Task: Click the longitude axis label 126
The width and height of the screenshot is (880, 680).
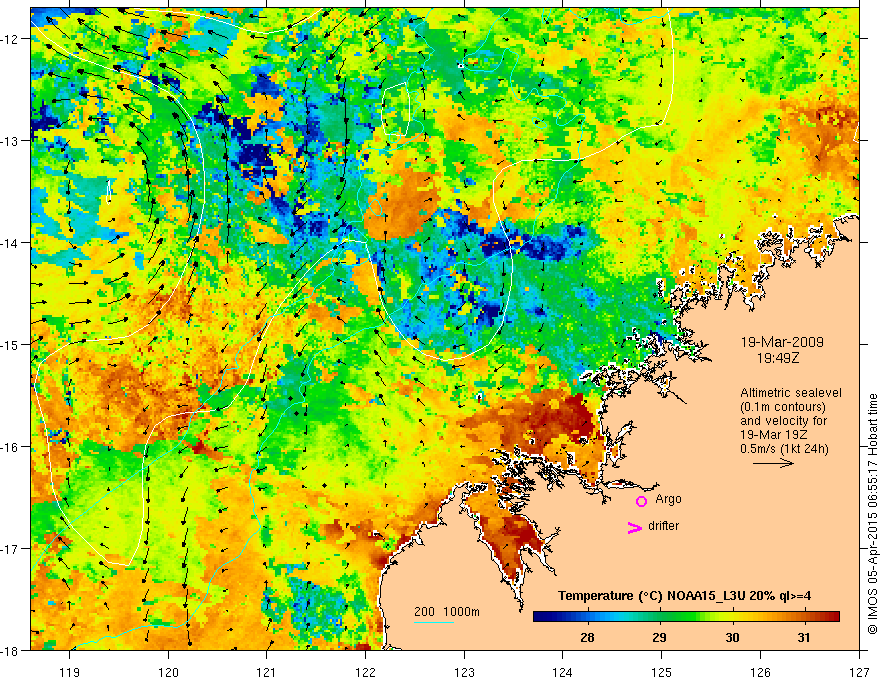Action: click(760, 672)
